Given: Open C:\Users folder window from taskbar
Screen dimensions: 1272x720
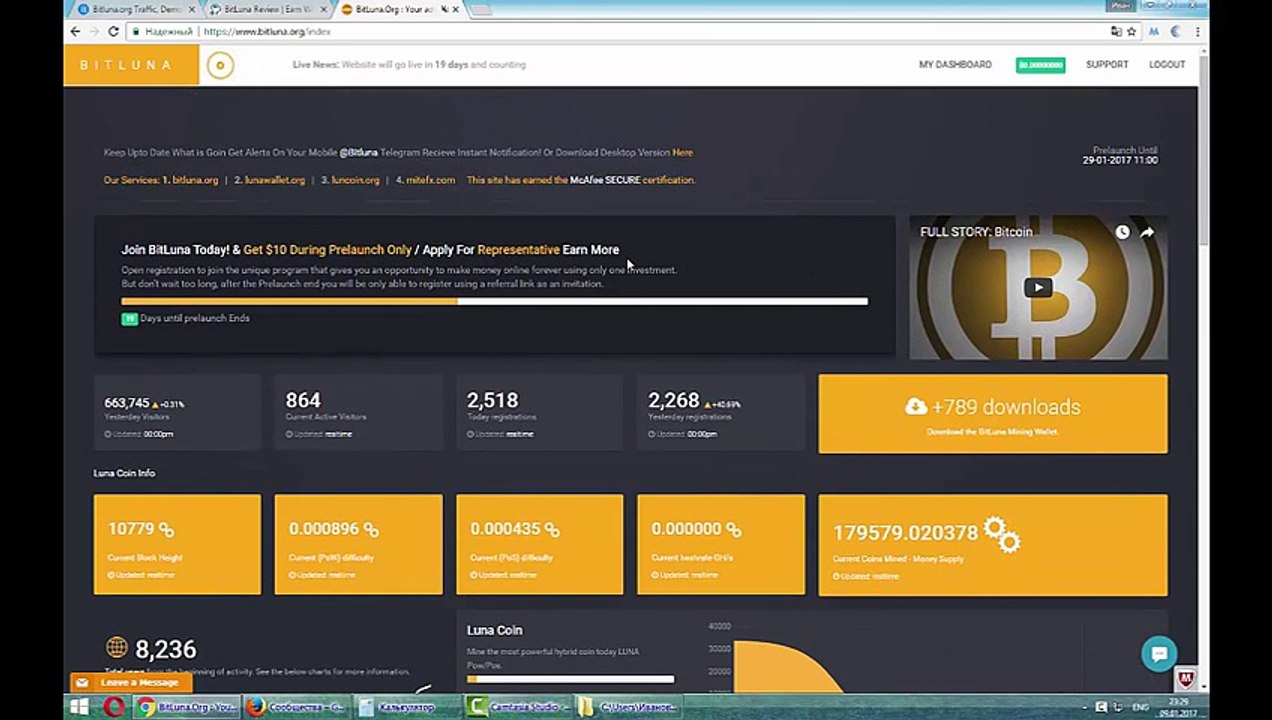Looking at the screenshot, I should pyautogui.click(x=627, y=707).
